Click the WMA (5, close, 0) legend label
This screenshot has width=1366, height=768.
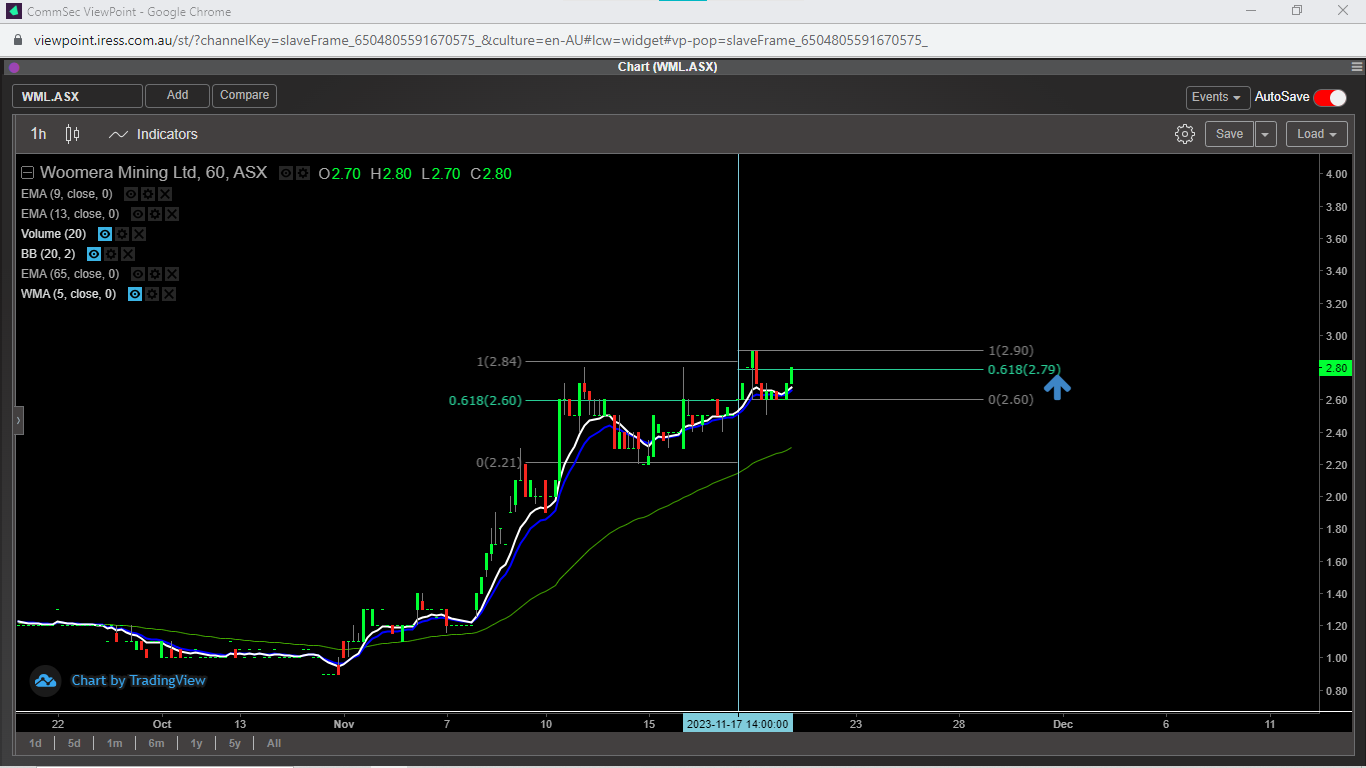[68, 294]
